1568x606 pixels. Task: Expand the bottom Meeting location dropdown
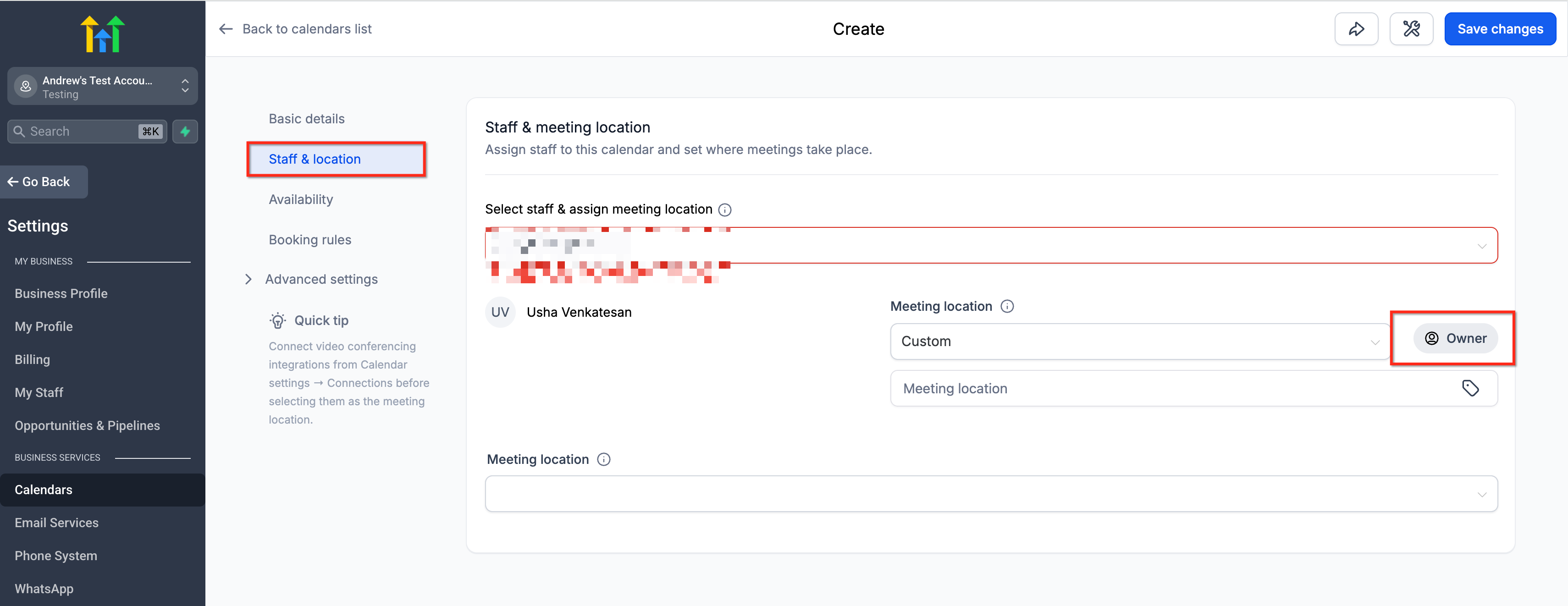tap(991, 494)
